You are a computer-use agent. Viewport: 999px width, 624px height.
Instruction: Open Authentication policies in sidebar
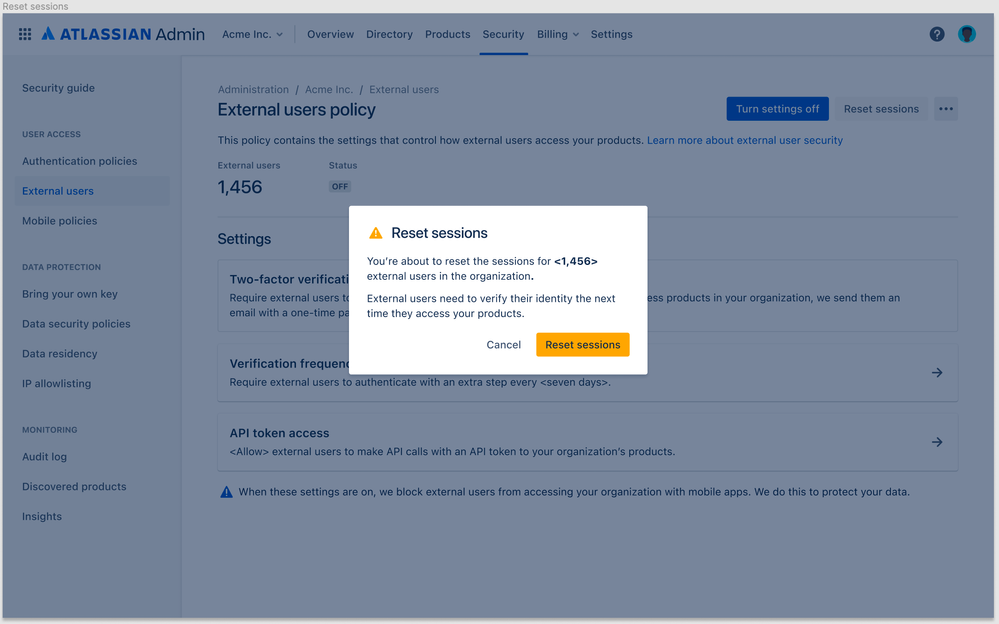pyautogui.click(x=80, y=161)
